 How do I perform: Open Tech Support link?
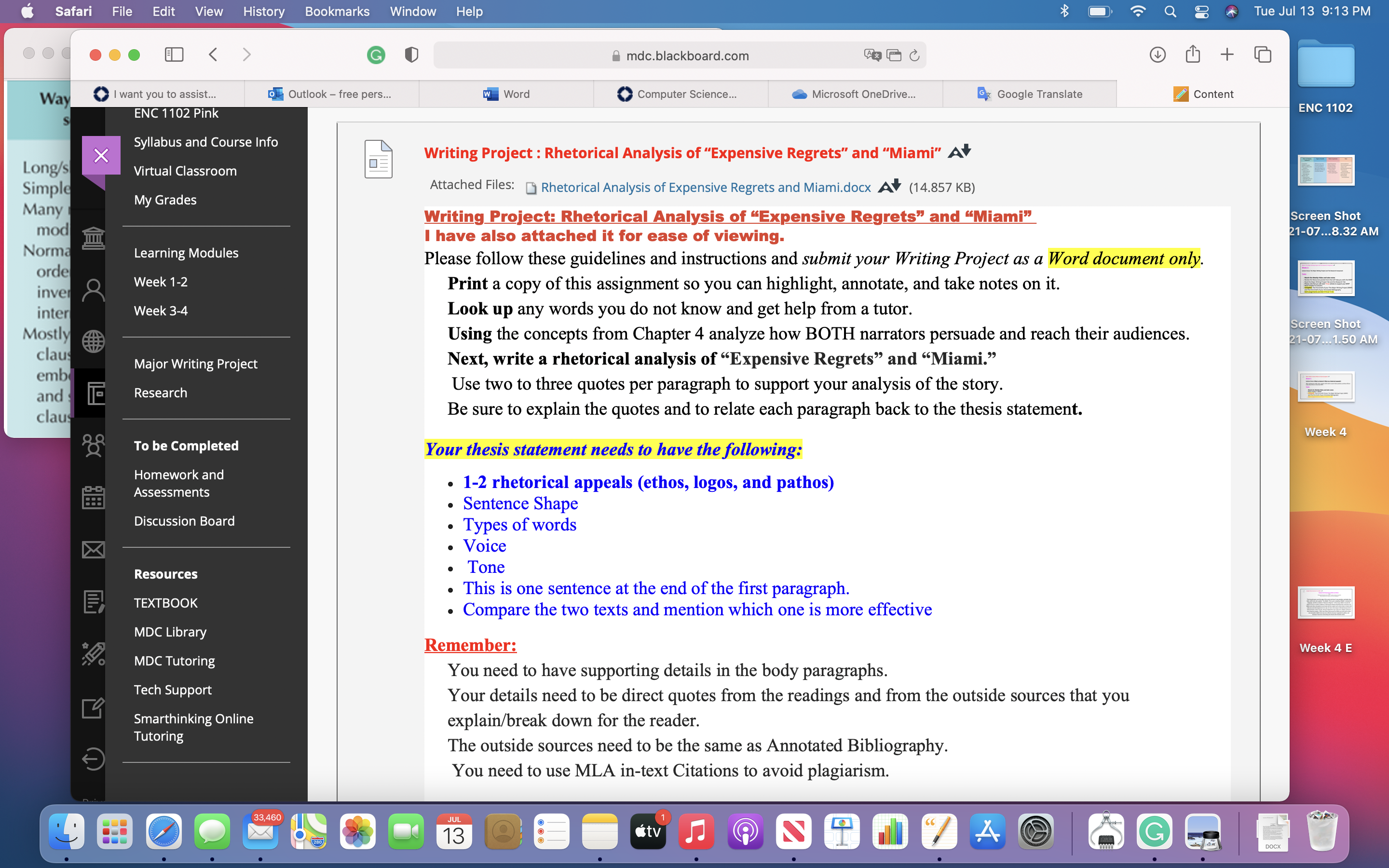173,690
